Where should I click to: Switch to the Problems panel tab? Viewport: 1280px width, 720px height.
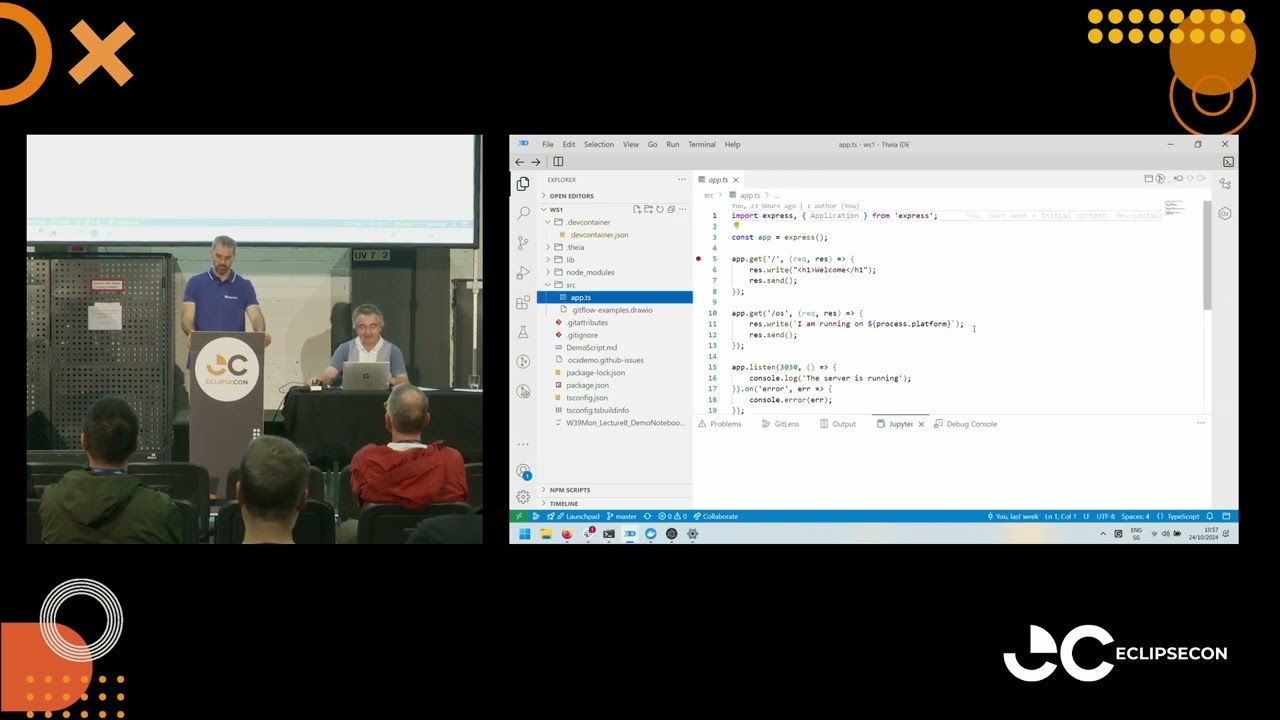[720, 424]
